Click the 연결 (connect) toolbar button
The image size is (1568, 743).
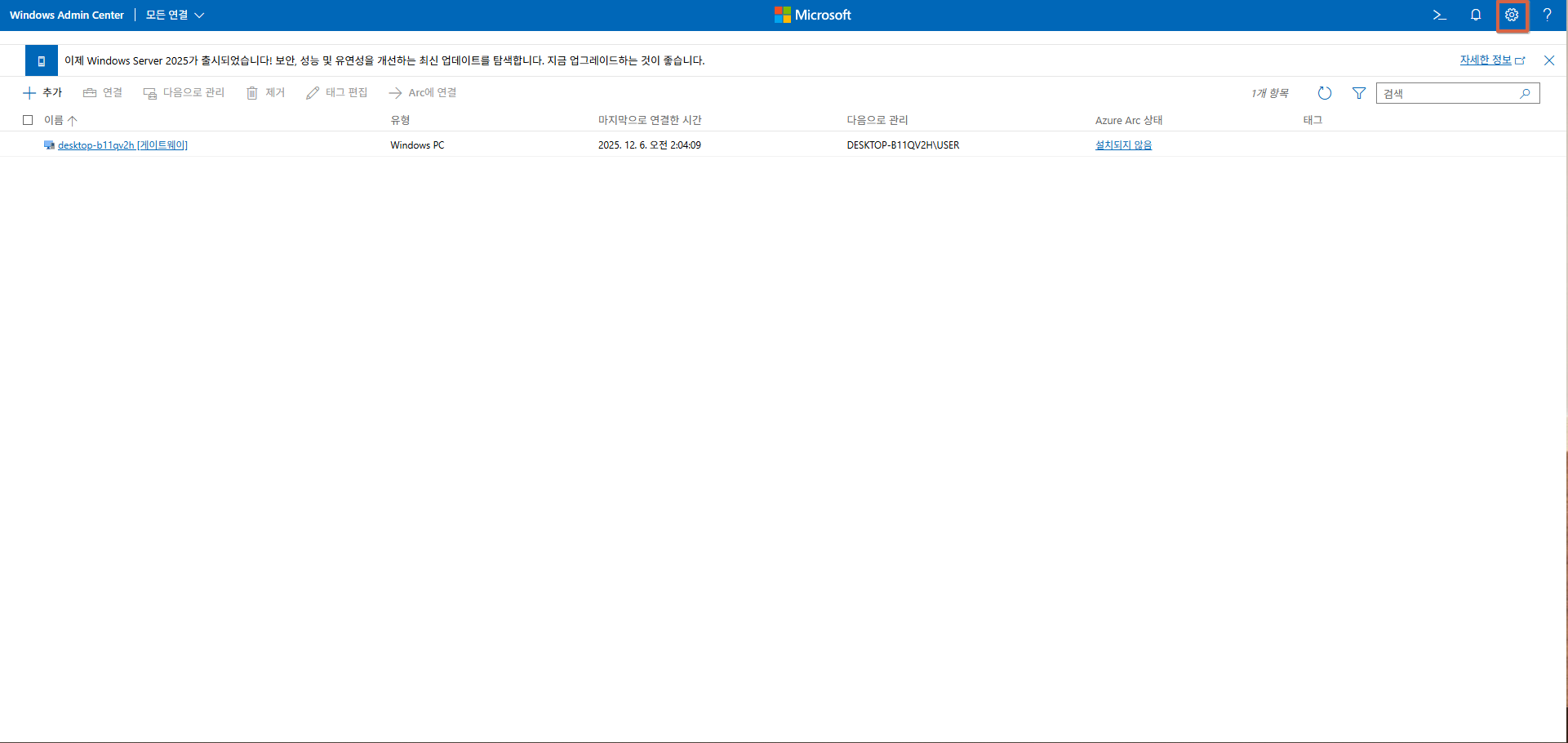(103, 93)
